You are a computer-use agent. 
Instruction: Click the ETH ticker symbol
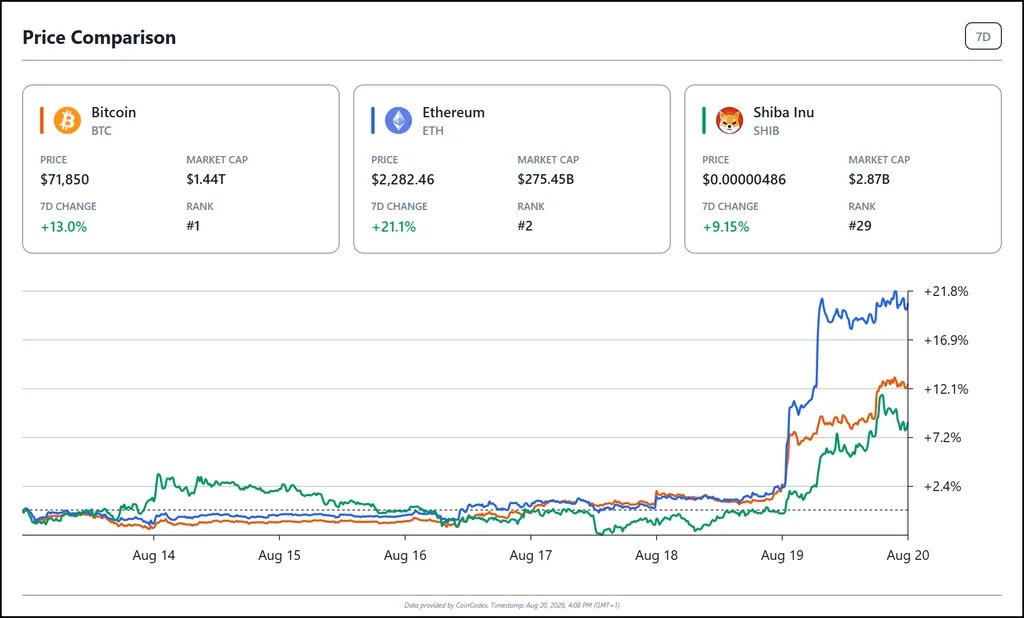[x=432, y=131]
